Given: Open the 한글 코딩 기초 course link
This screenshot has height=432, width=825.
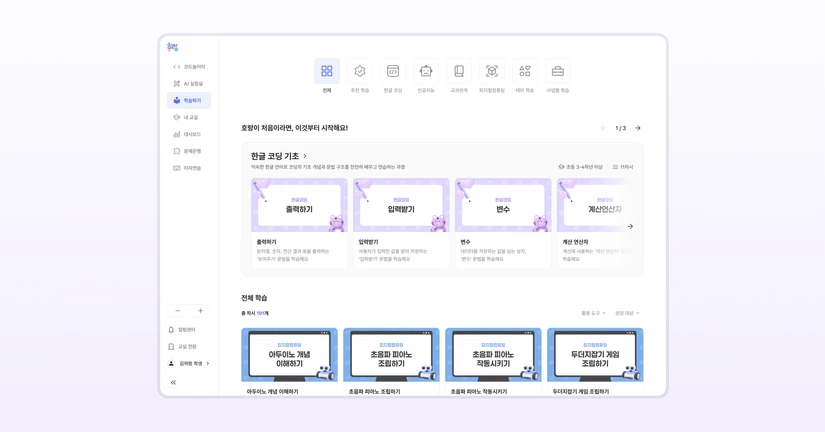Looking at the screenshot, I should [x=279, y=156].
